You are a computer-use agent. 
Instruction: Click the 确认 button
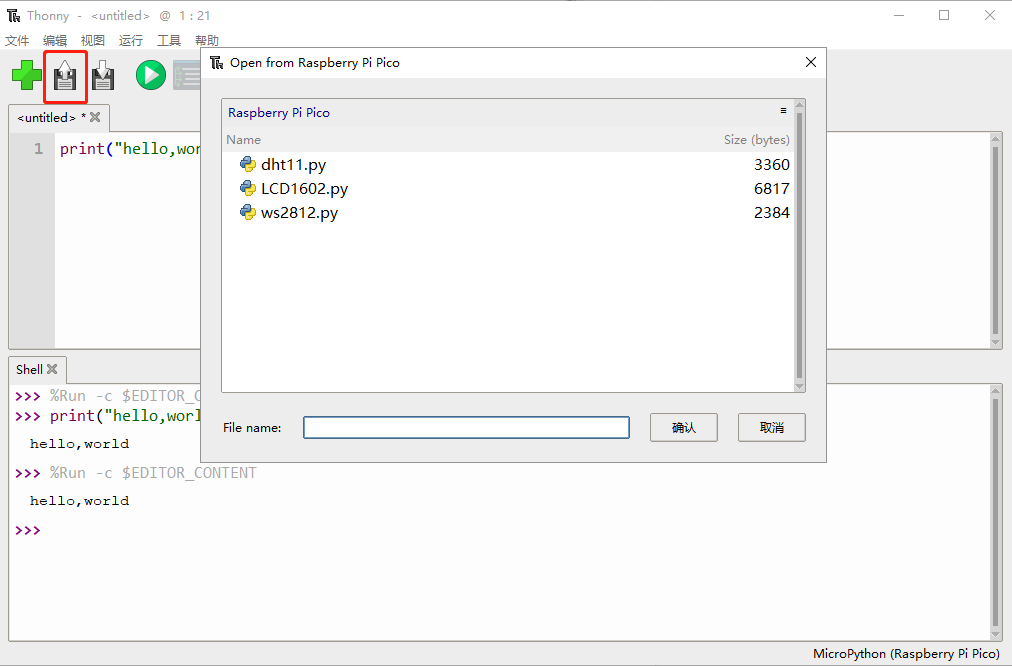683,427
